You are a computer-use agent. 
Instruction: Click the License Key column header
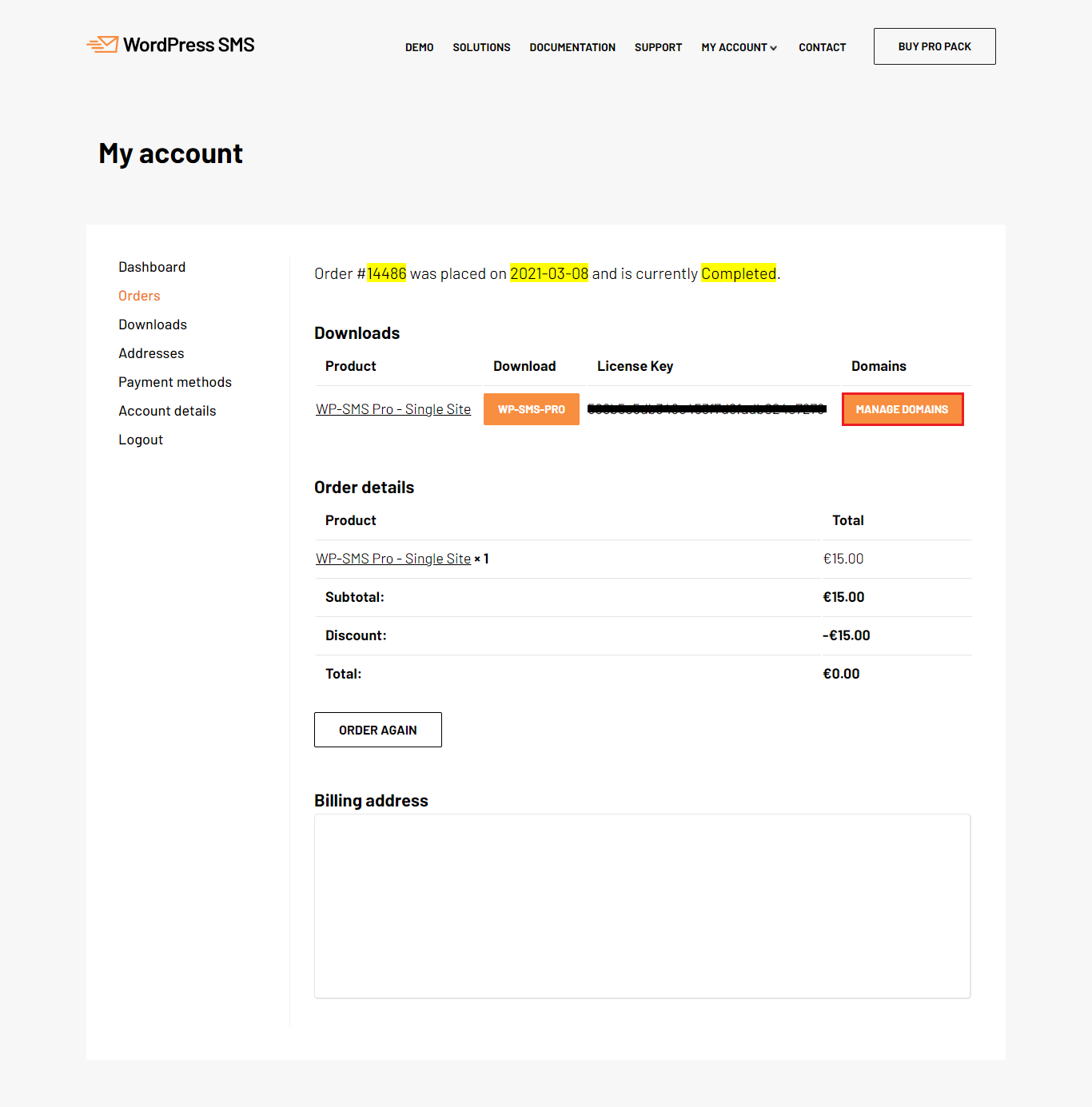[x=636, y=366]
